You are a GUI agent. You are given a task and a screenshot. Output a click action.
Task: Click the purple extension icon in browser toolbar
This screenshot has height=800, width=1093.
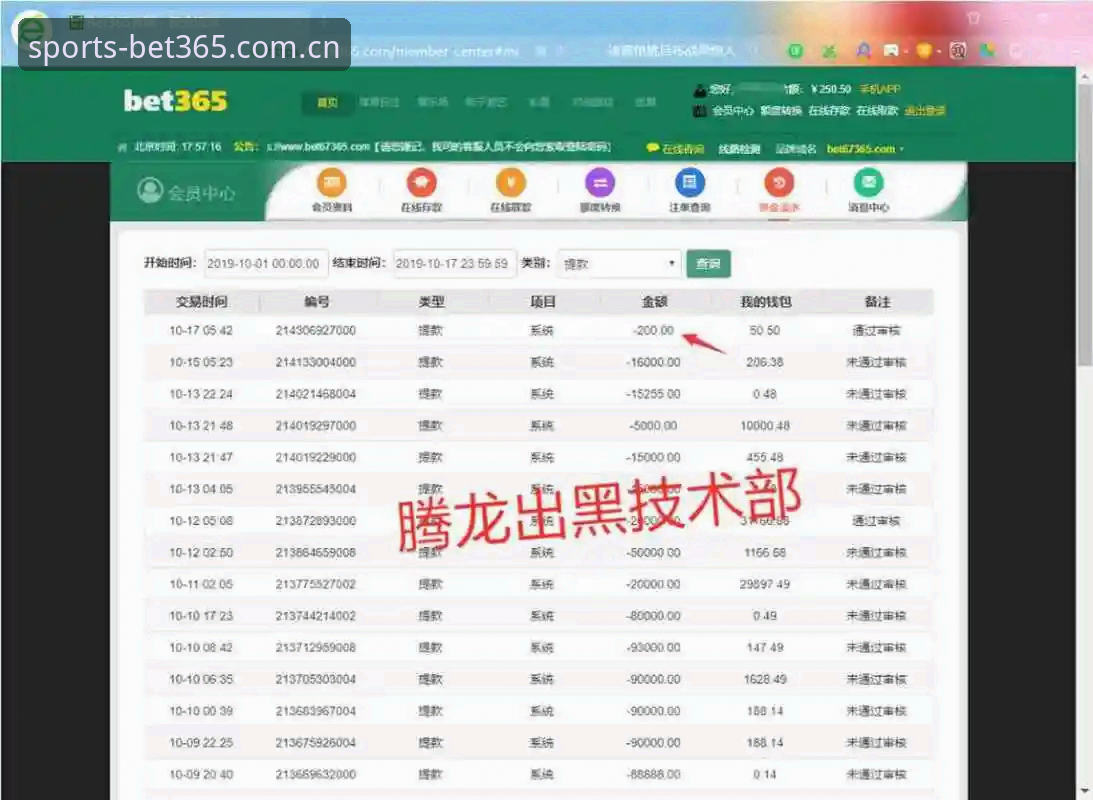pos(864,50)
